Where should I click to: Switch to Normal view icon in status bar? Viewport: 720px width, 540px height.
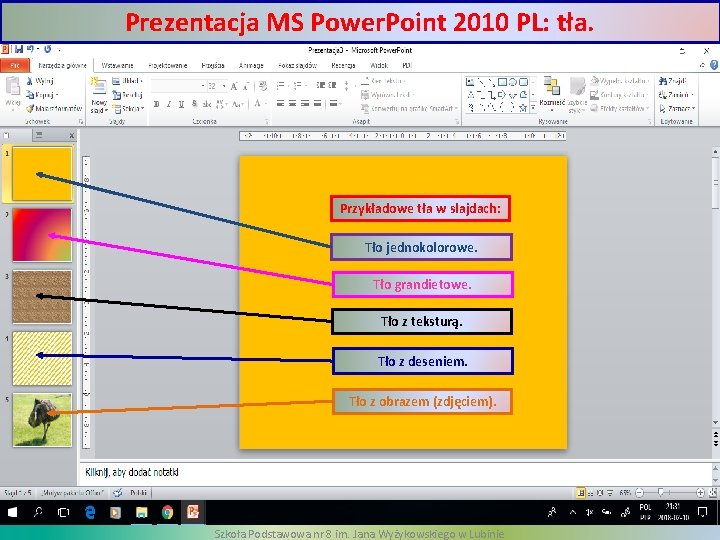(581, 493)
